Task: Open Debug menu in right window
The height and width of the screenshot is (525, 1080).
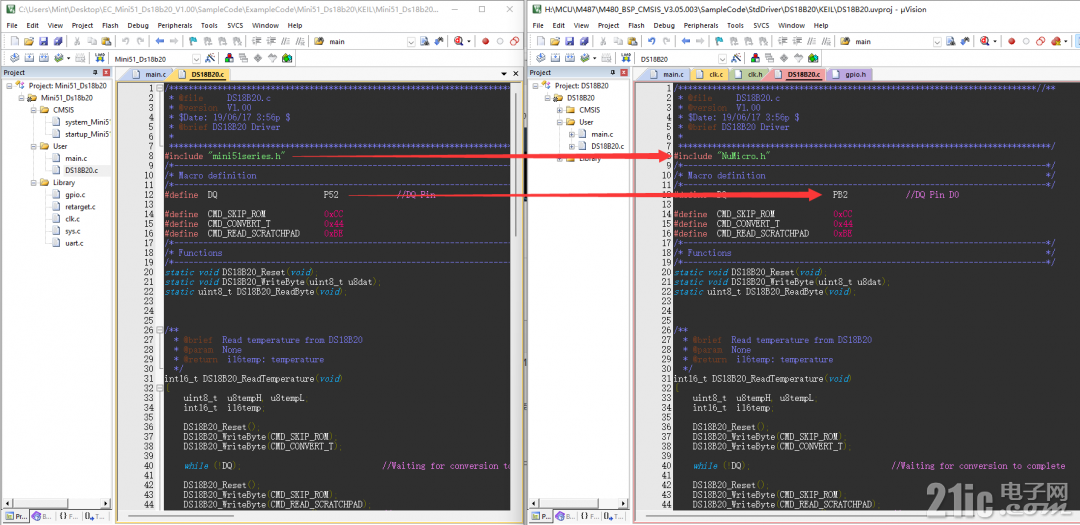Action: 664,25
